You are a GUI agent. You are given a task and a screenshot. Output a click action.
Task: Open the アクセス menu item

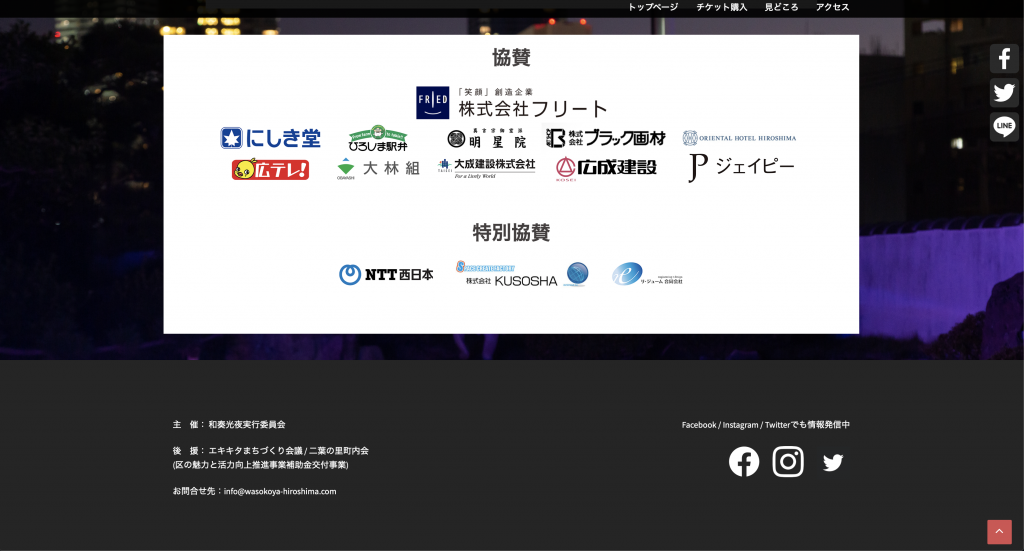[x=832, y=7]
